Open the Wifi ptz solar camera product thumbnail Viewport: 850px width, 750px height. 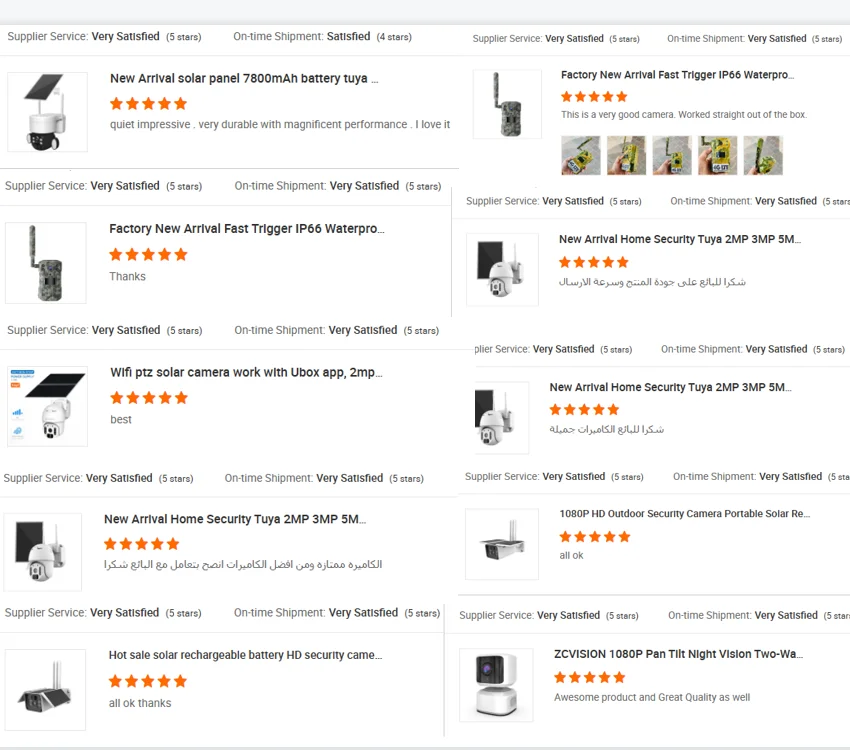pos(47,405)
